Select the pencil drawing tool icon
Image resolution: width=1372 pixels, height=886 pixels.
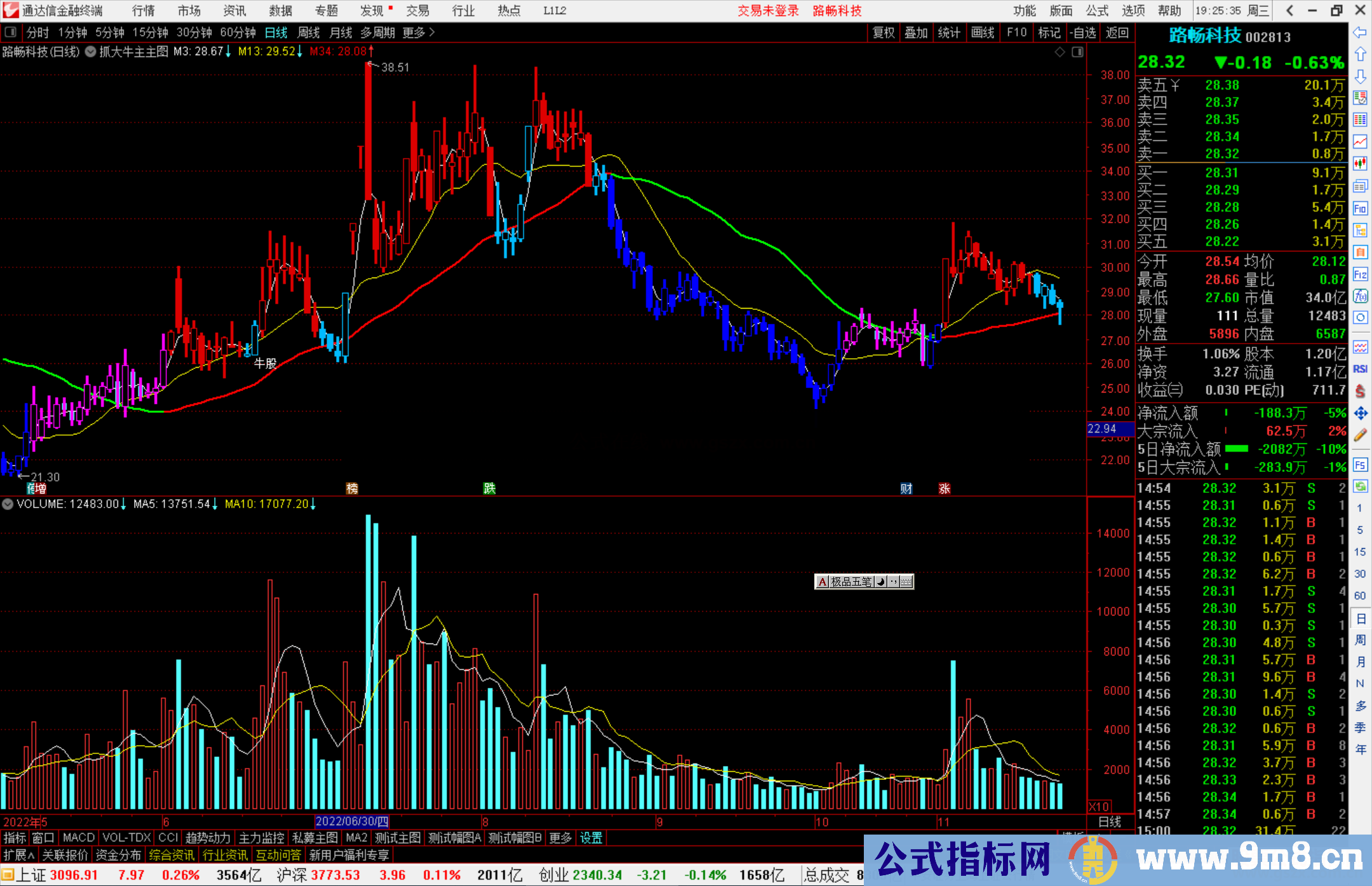coord(1360,436)
